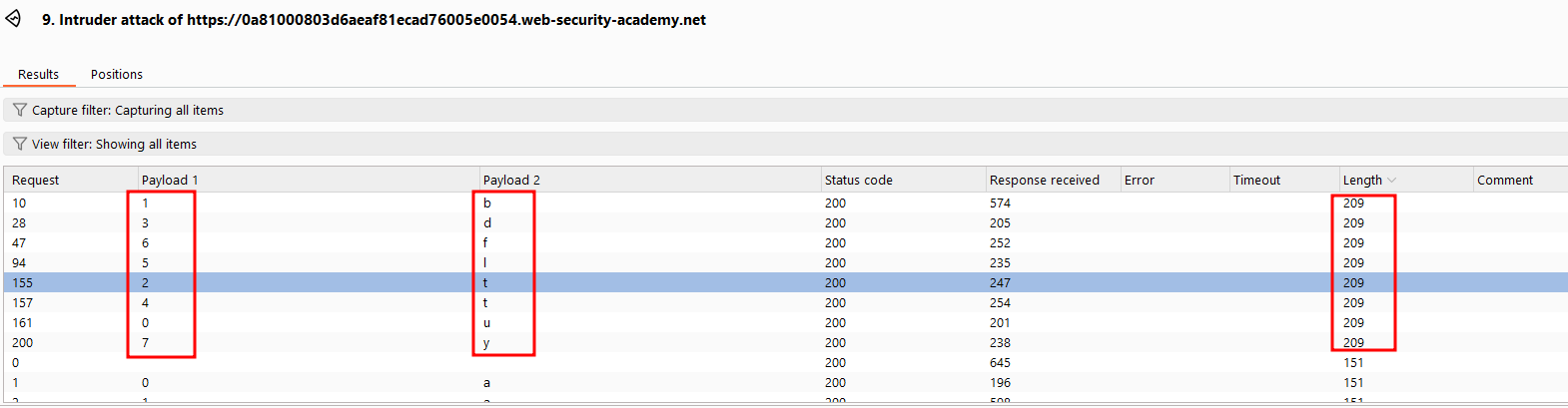Click the Length column sort arrow

(1392, 181)
